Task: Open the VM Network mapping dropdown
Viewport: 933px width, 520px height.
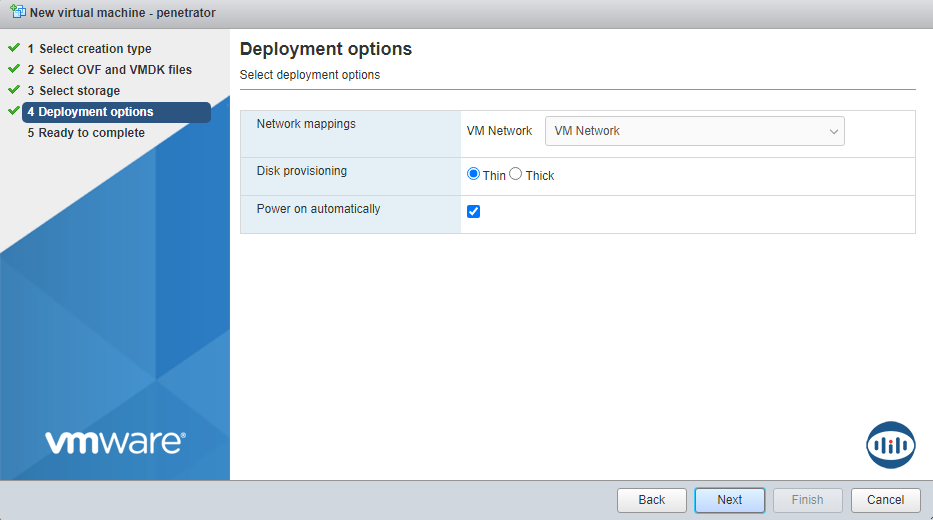Action: tap(694, 131)
